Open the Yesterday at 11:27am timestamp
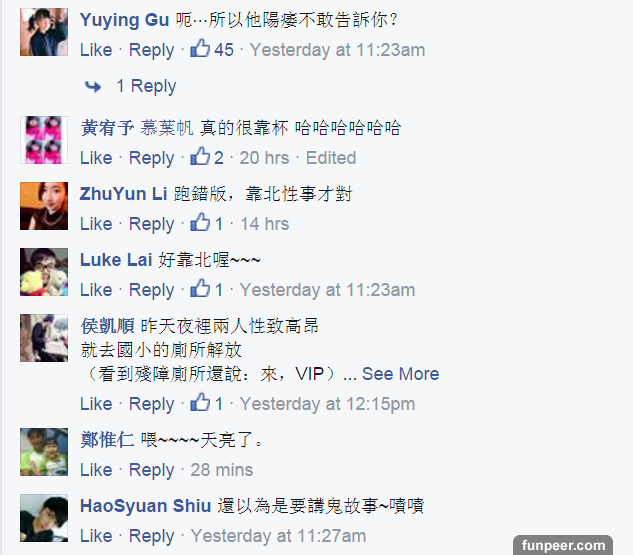Screen dimensions: 633x555 click(x=278, y=536)
